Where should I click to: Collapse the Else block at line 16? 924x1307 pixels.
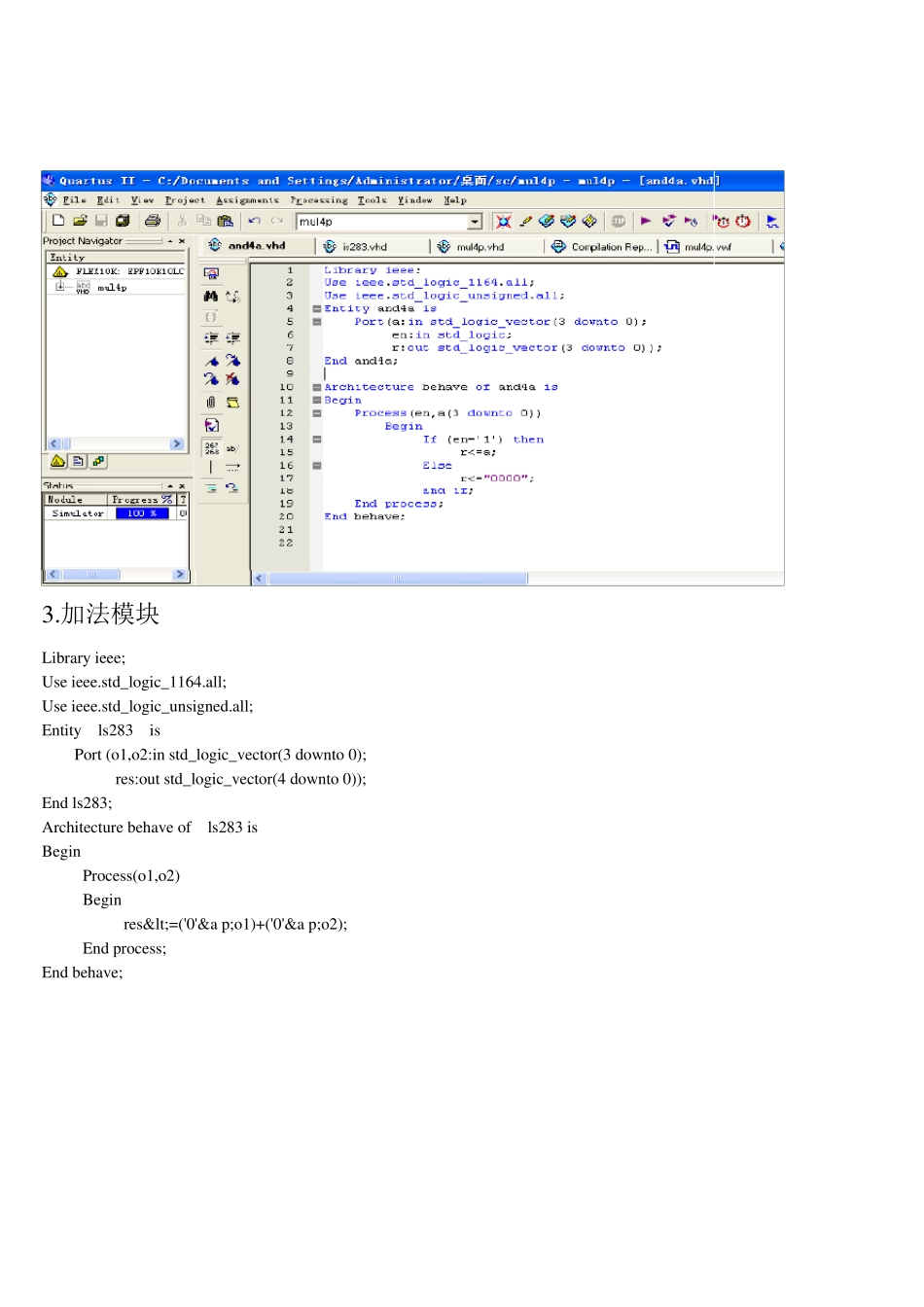pyautogui.click(x=316, y=466)
